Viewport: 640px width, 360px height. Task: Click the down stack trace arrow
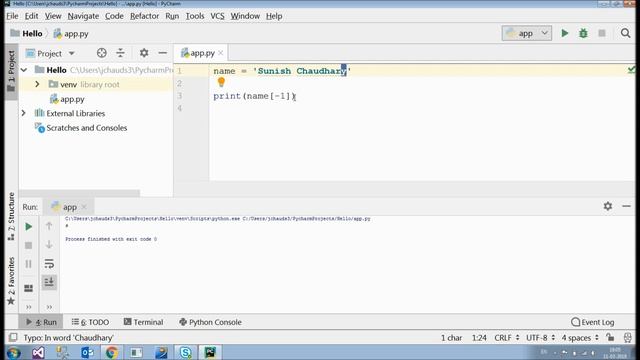click(49, 244)
